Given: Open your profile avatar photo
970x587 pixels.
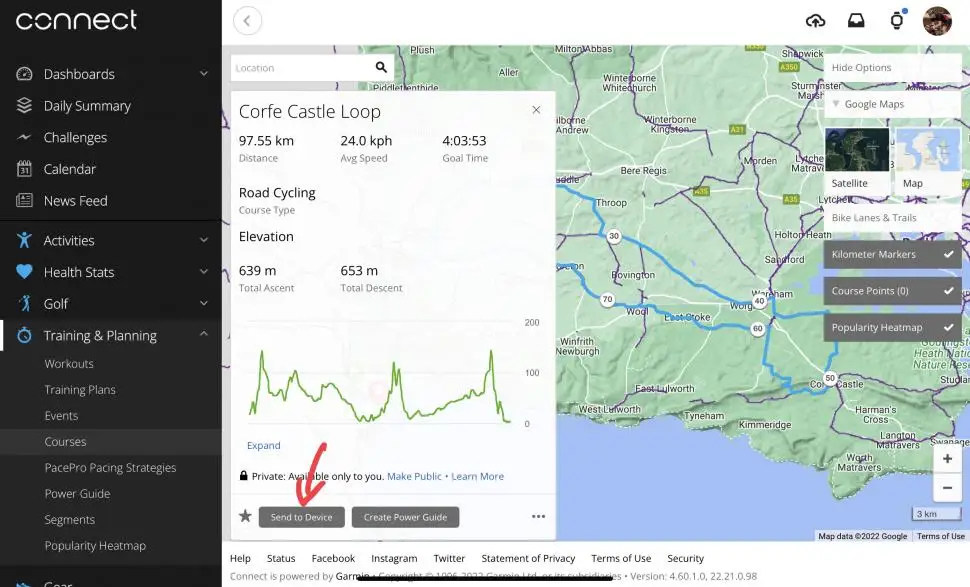Looking at the screenshot, I should (936, 20).
